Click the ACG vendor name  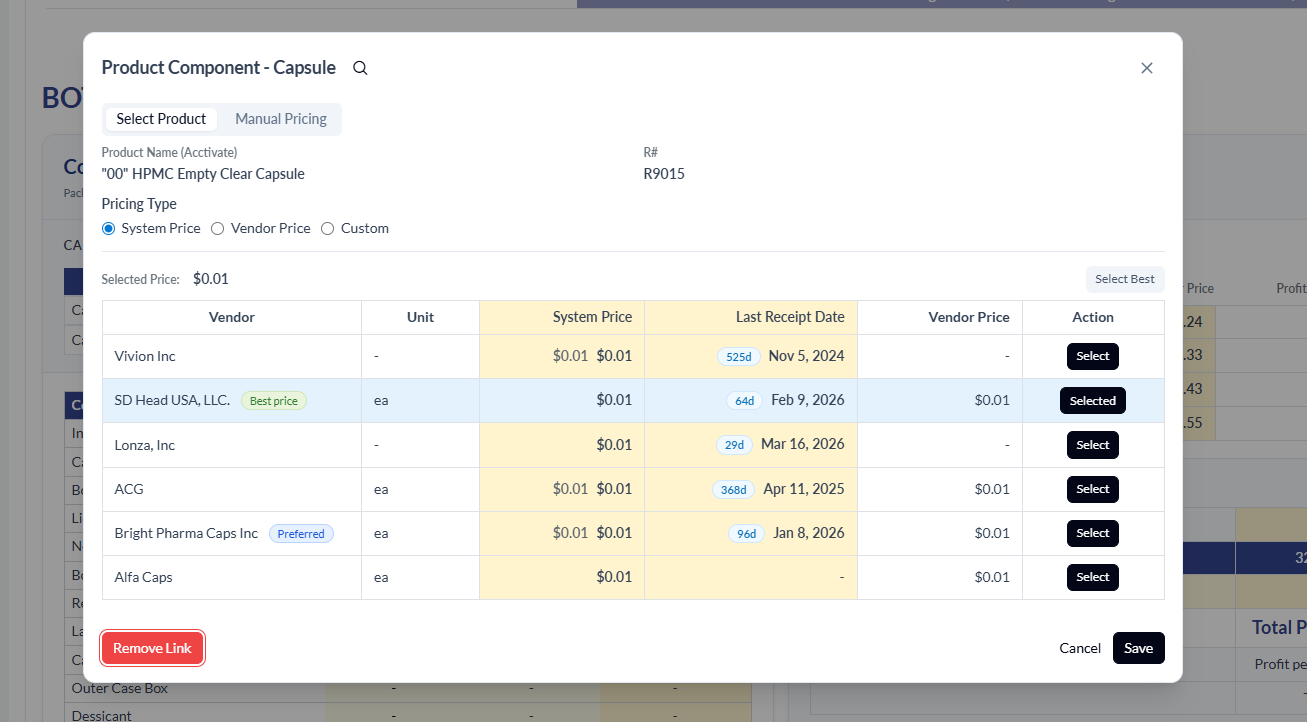pyautogui.click(x=129, y=489)
